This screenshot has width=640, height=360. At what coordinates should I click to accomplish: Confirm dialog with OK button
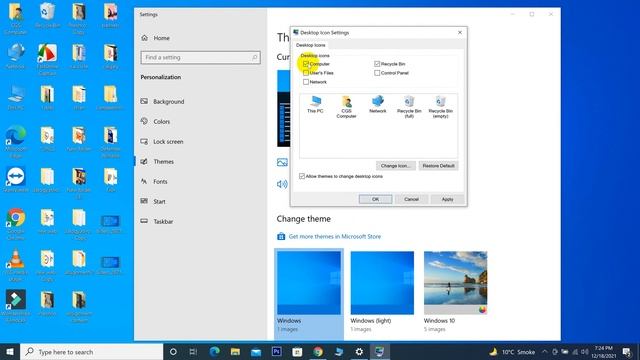point(376,199)
